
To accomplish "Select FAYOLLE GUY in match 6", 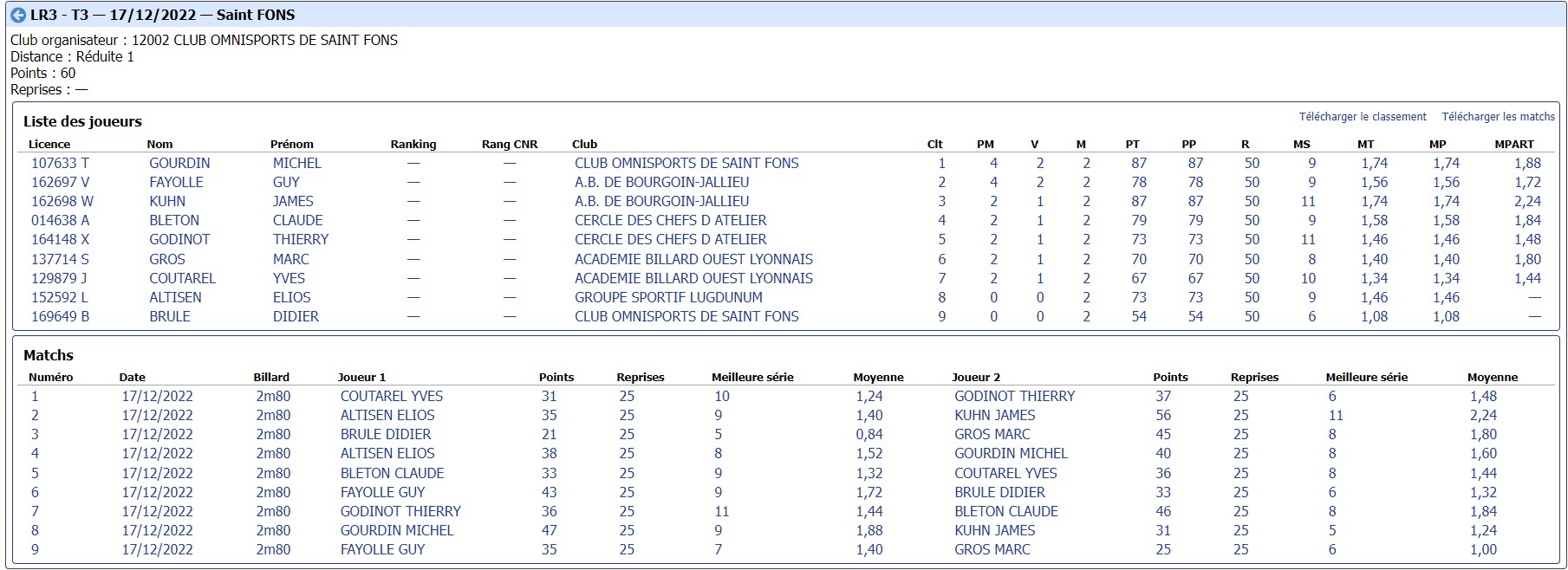I will pyautogui.click(x=382, y=492).
